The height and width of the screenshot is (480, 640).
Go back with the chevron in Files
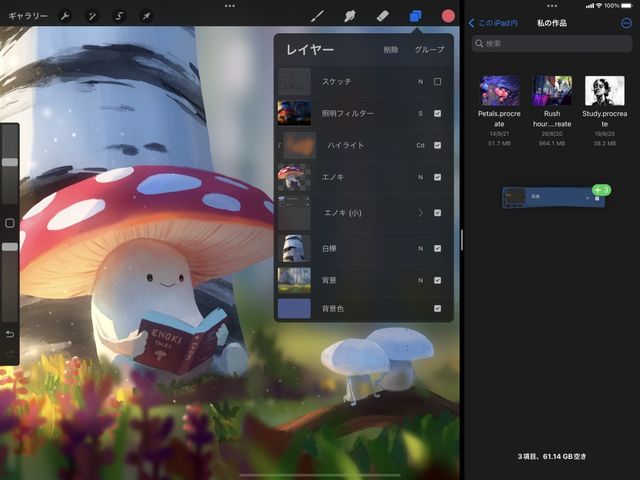(471, 23)
